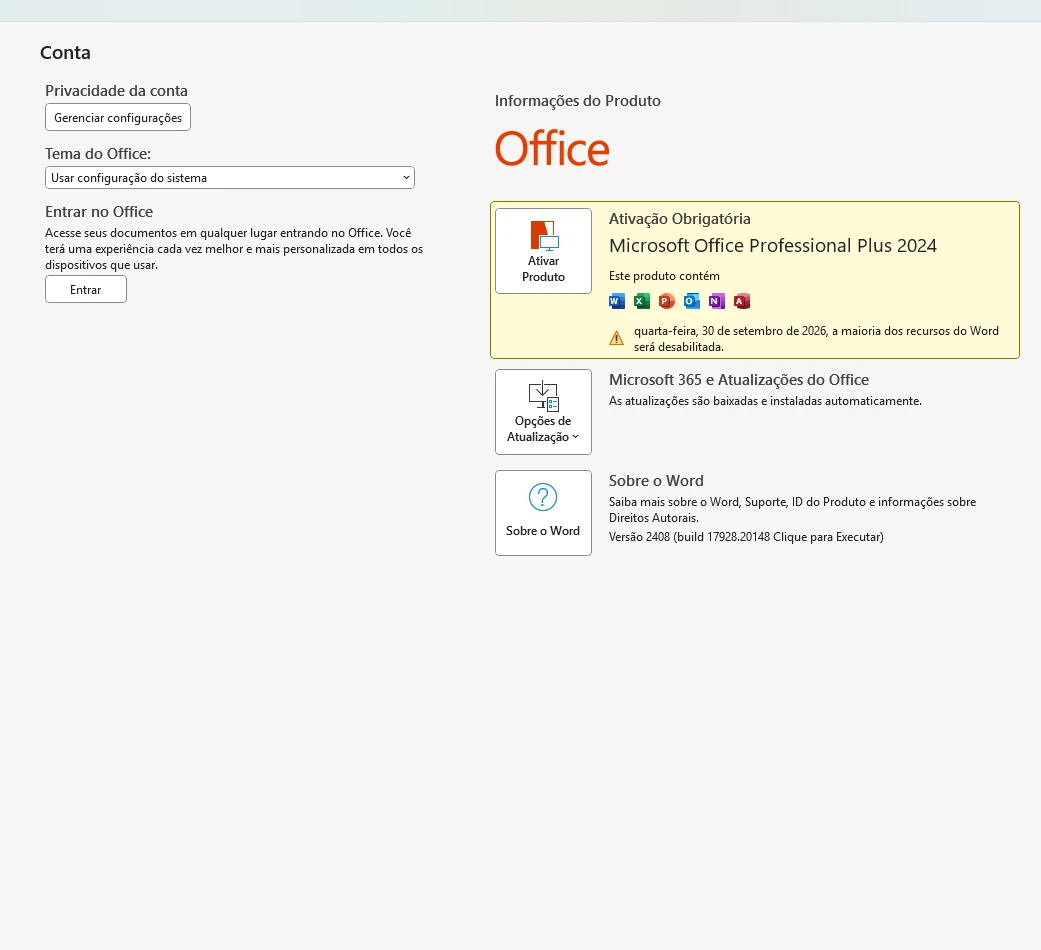Click Microsoft Office Professional Plus 2024 title
The image size is (1041, 950).
pyautogui.click(x=773, y=246)
